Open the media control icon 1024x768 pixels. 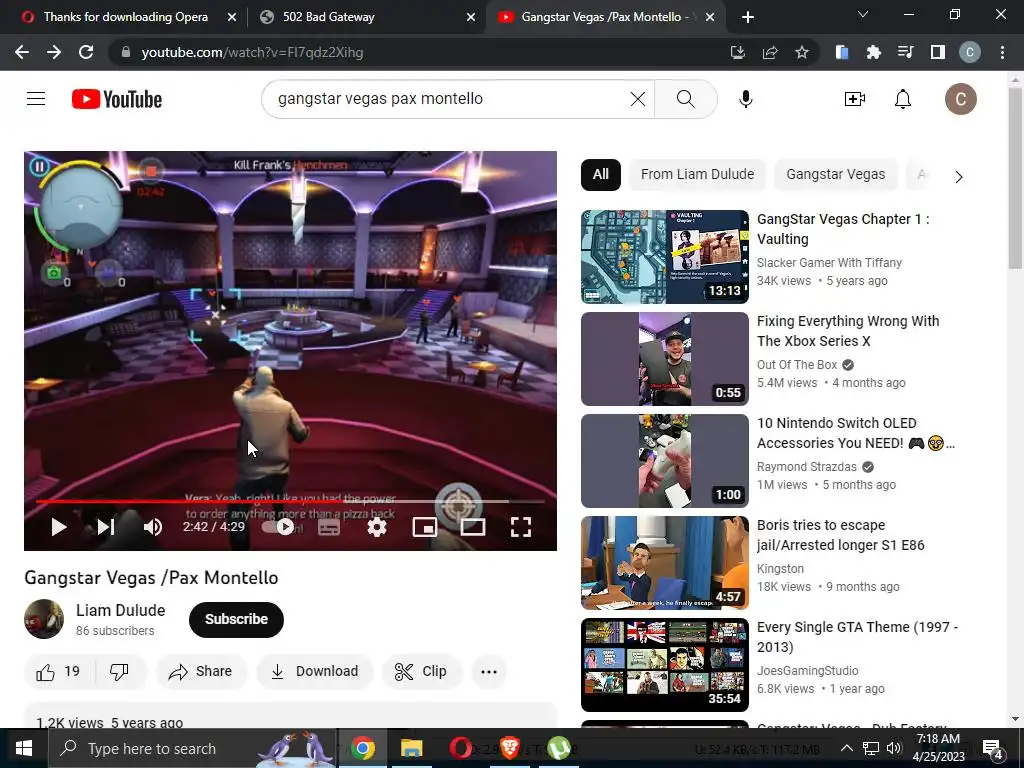905,52
